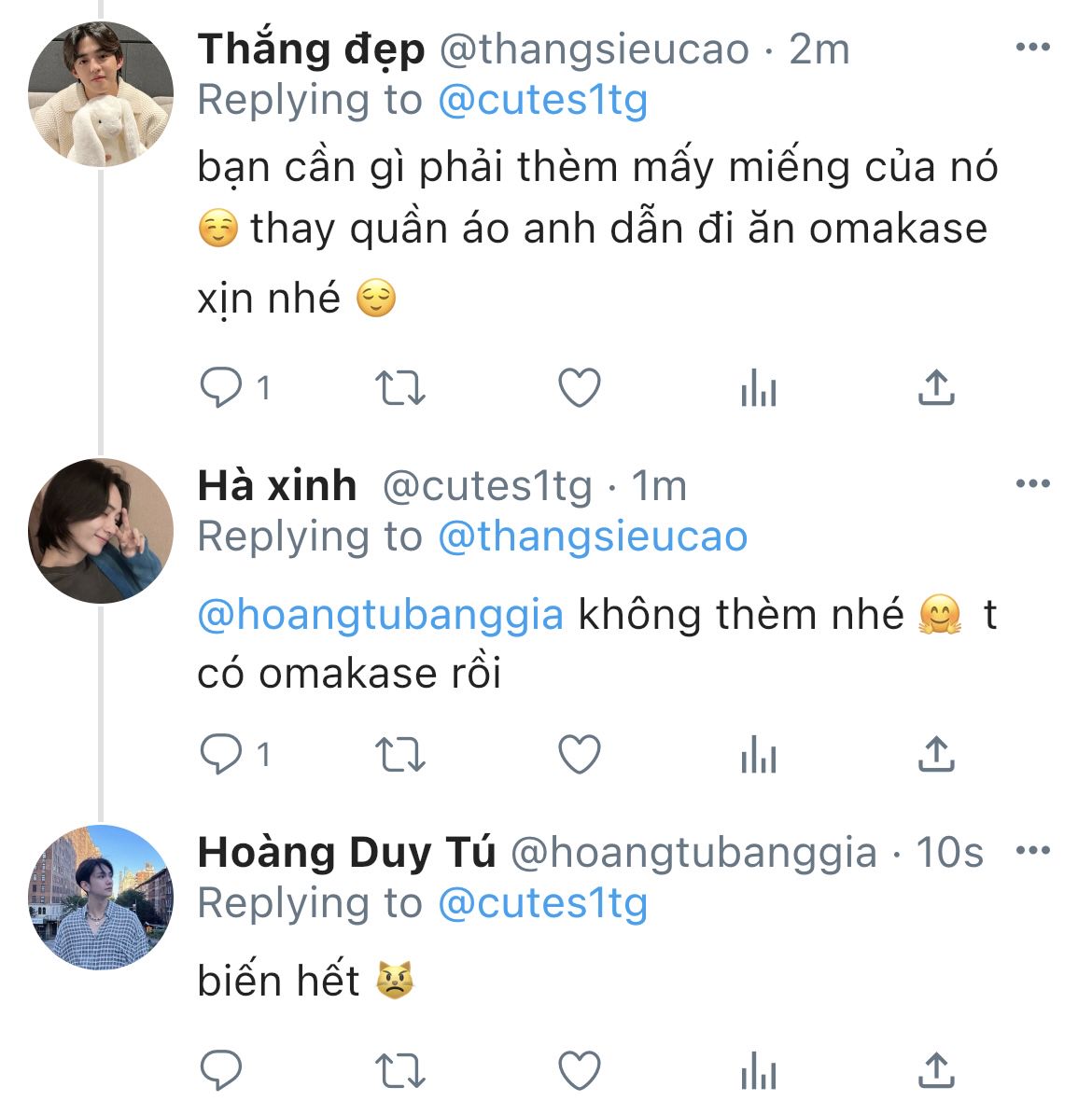The image size is (1092, 1115).
Task: Share Hà xinh's tweet
Action: pyautogui.click(x=935, y=754)
